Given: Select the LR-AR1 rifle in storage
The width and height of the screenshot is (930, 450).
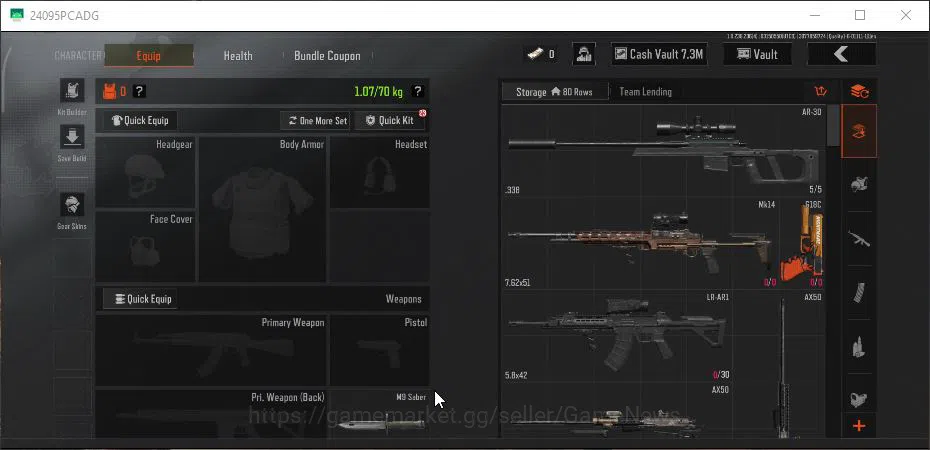Looking at the screenshot, I should tap(617, 336).
